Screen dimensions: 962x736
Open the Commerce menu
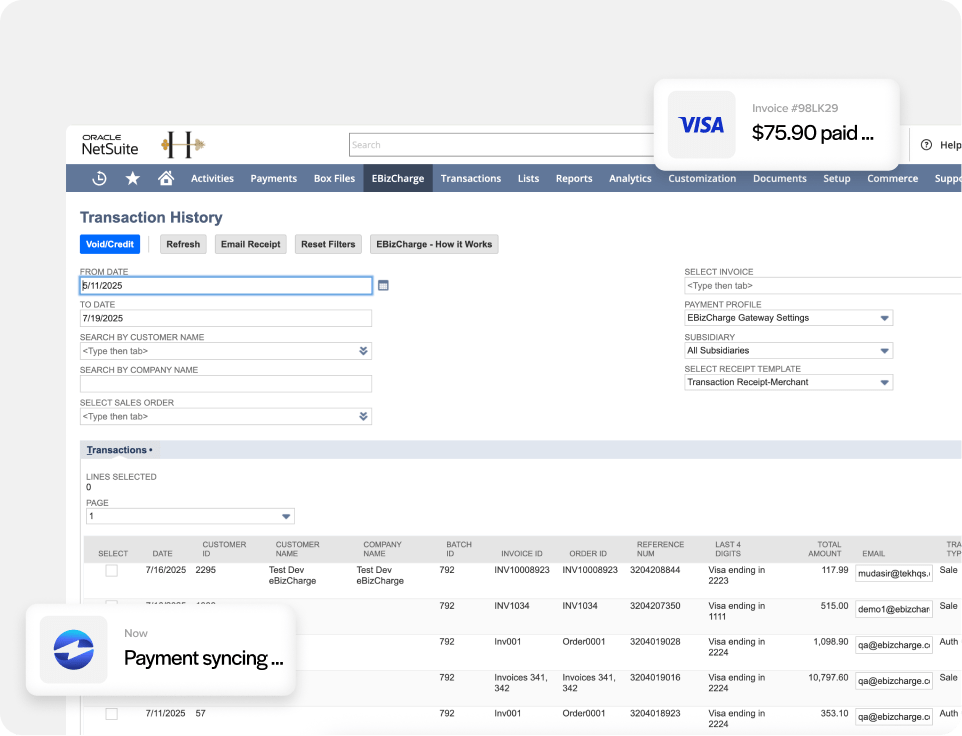click(x=893, y=178)
